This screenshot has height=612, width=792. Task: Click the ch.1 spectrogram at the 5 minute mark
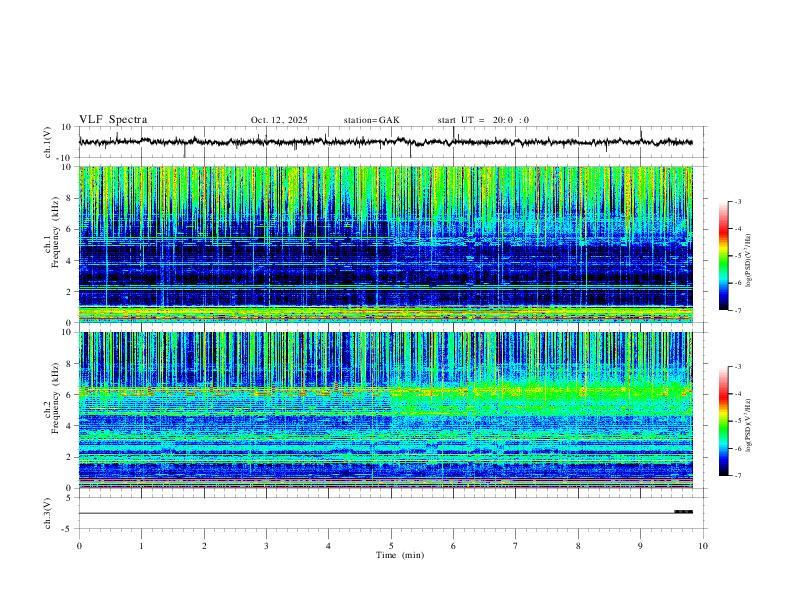point(391,244)
